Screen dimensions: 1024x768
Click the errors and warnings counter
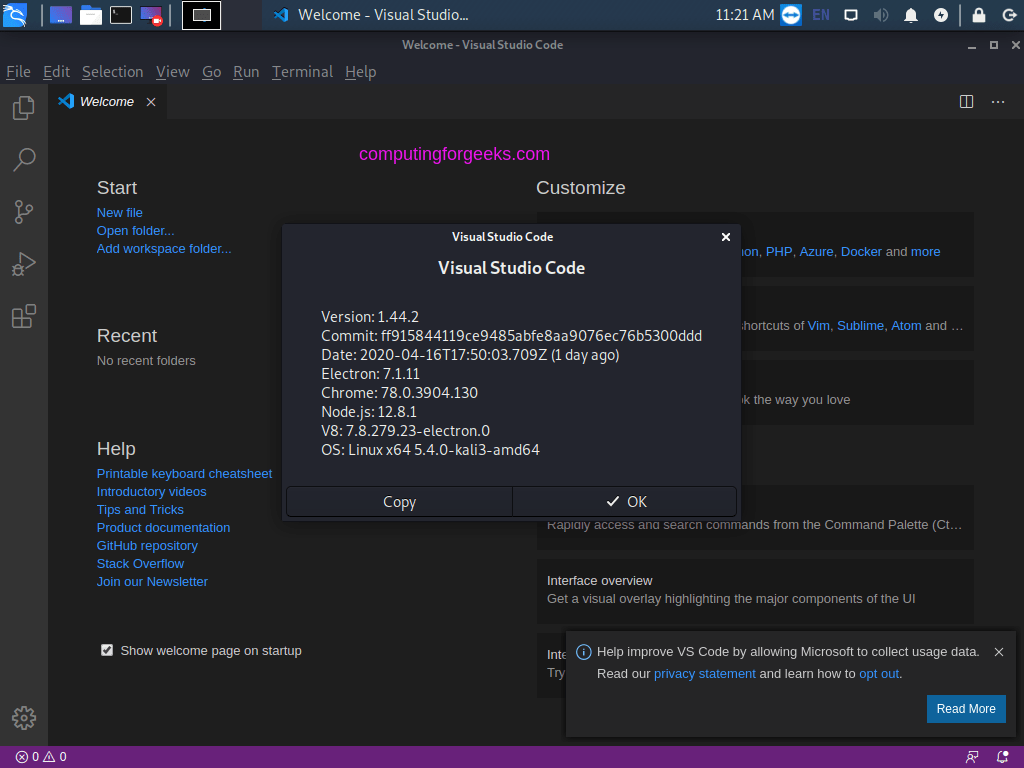point(40,757)
